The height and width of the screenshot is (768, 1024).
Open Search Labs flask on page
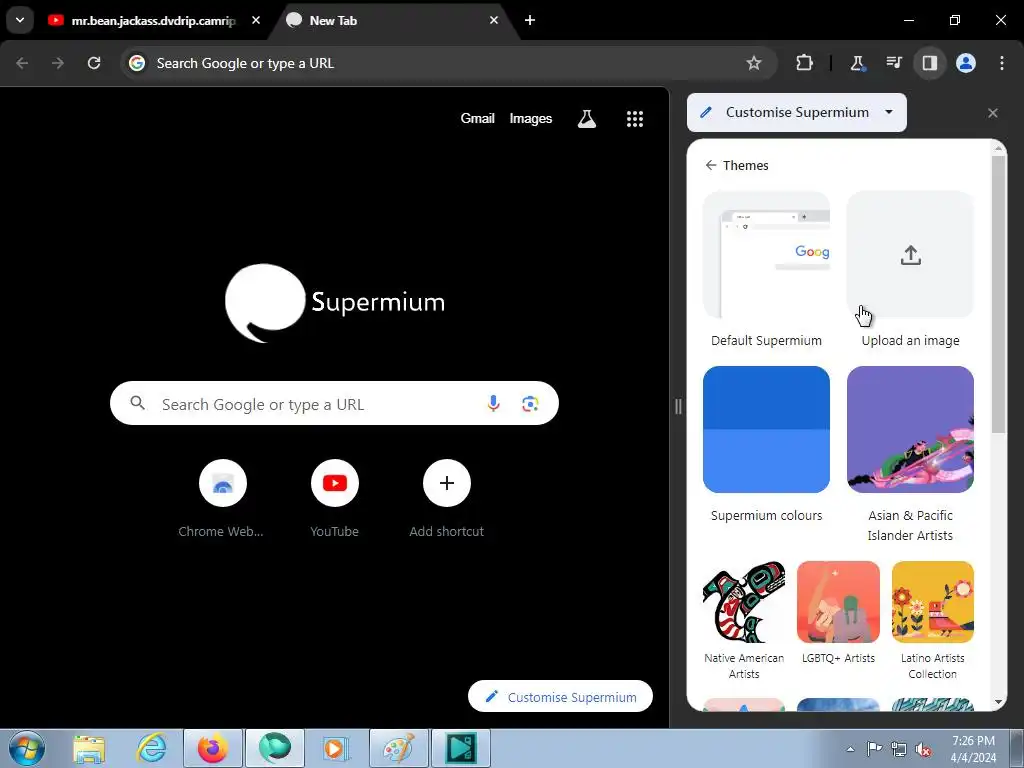click(586, 118)
